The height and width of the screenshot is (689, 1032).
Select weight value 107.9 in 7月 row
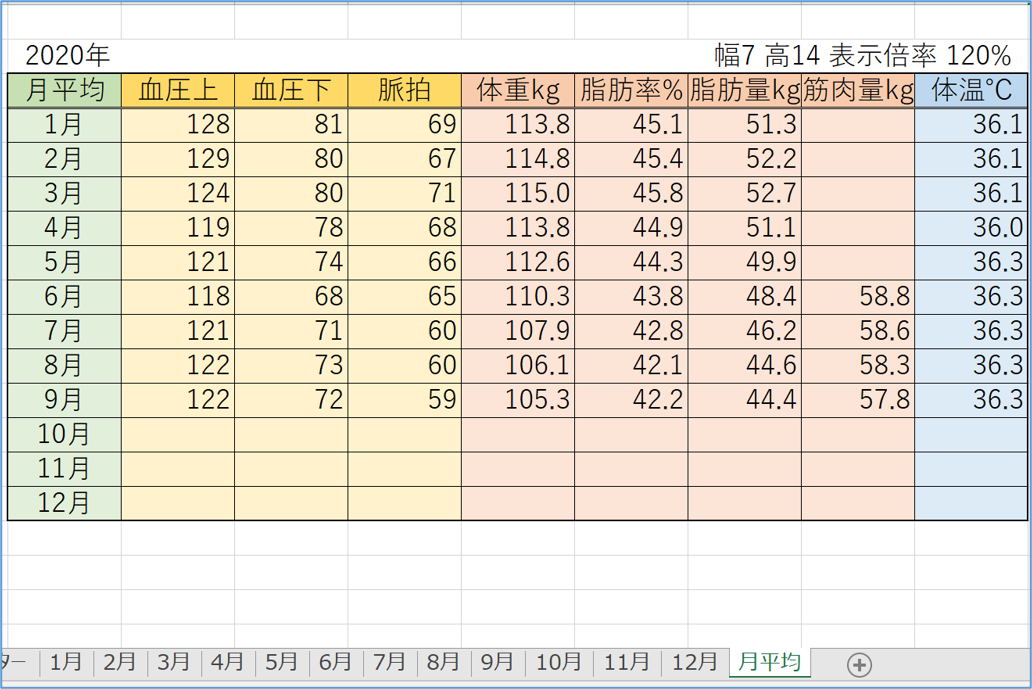[518, 330]
